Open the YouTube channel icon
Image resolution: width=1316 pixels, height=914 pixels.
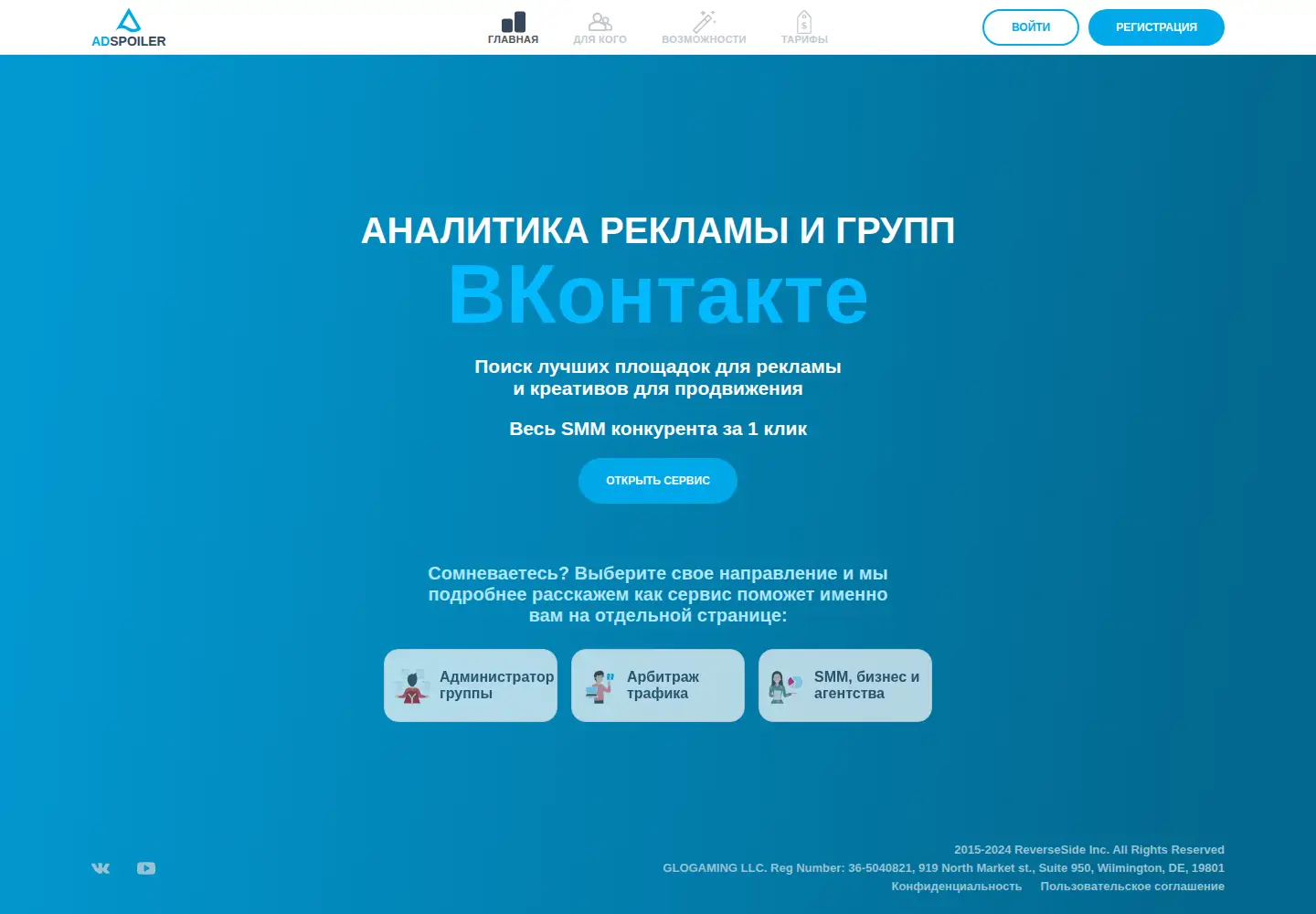click(146, 868)
